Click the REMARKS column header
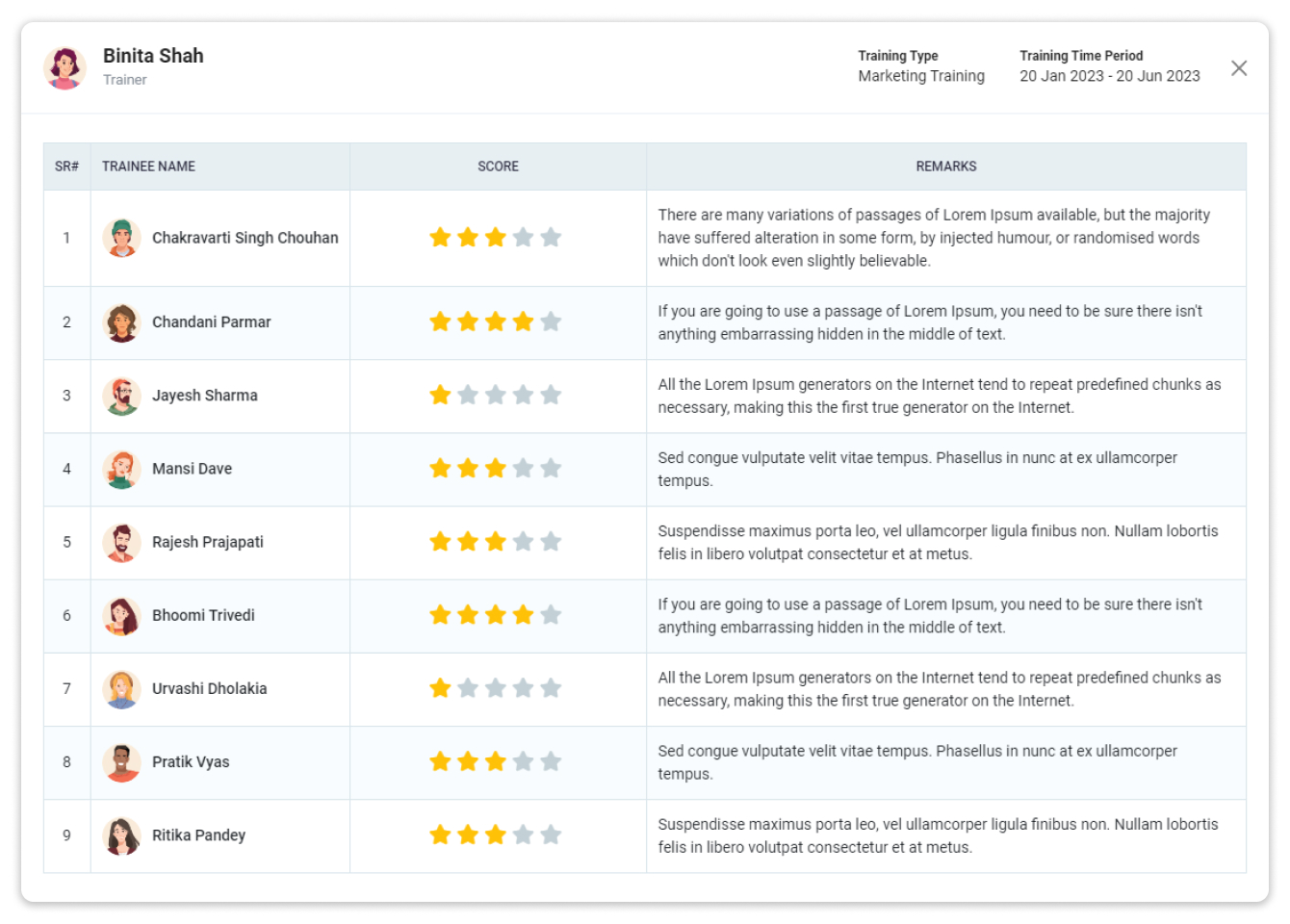This screenshot has height=924, width=1290. click(x=946, y=166)
